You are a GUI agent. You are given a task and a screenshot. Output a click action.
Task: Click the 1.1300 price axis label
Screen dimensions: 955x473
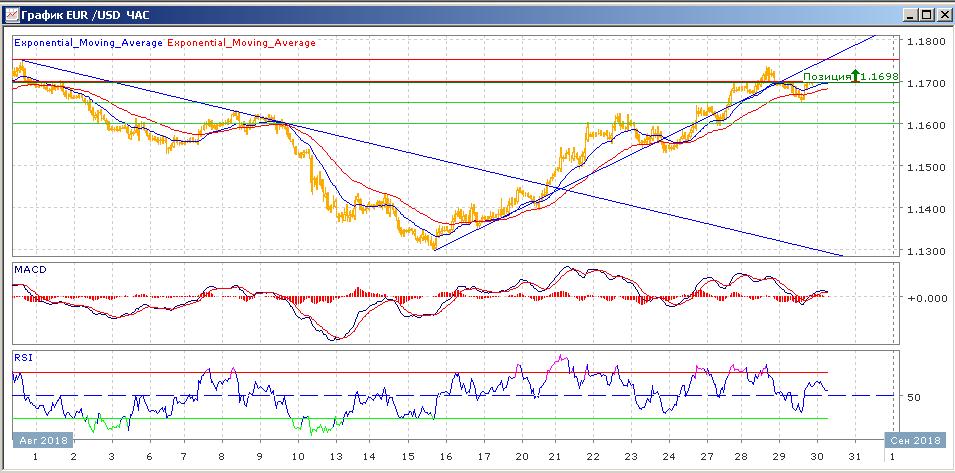pos(924,251)
